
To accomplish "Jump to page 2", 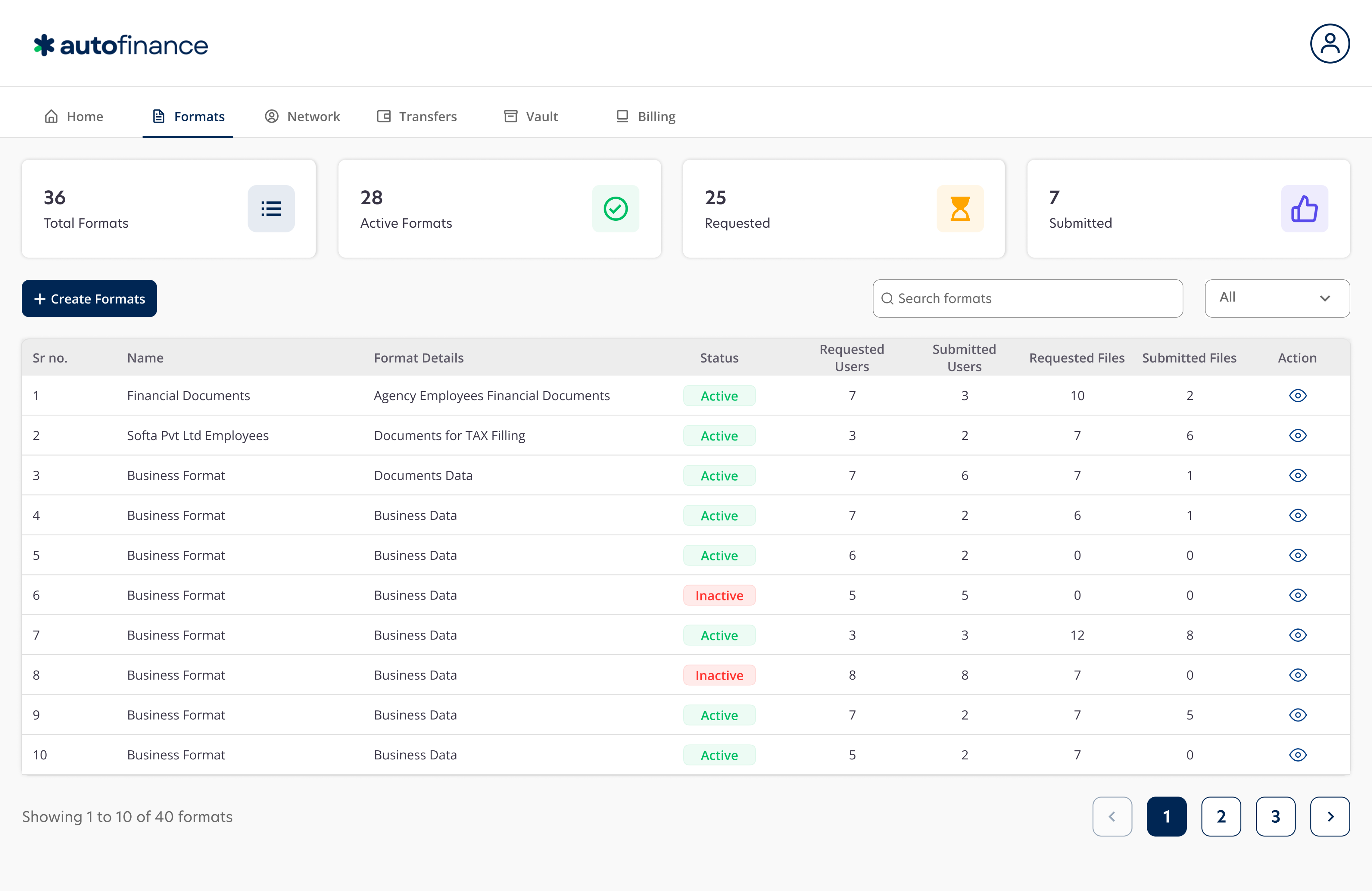I will click(x=1221, y=817).
